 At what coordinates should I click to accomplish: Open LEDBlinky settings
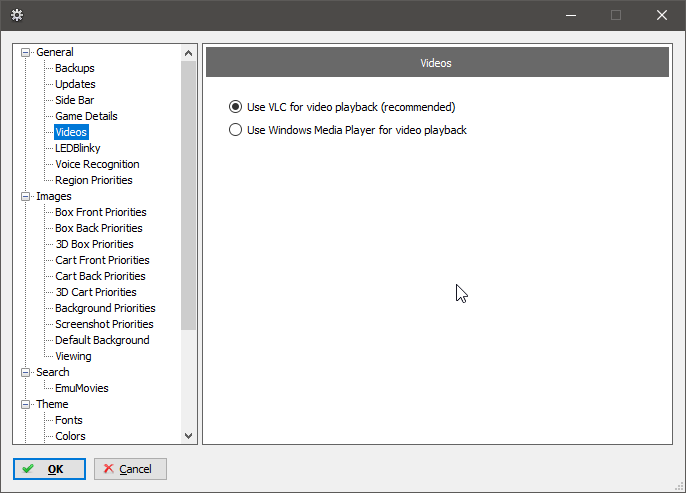(x=78, y=148)
